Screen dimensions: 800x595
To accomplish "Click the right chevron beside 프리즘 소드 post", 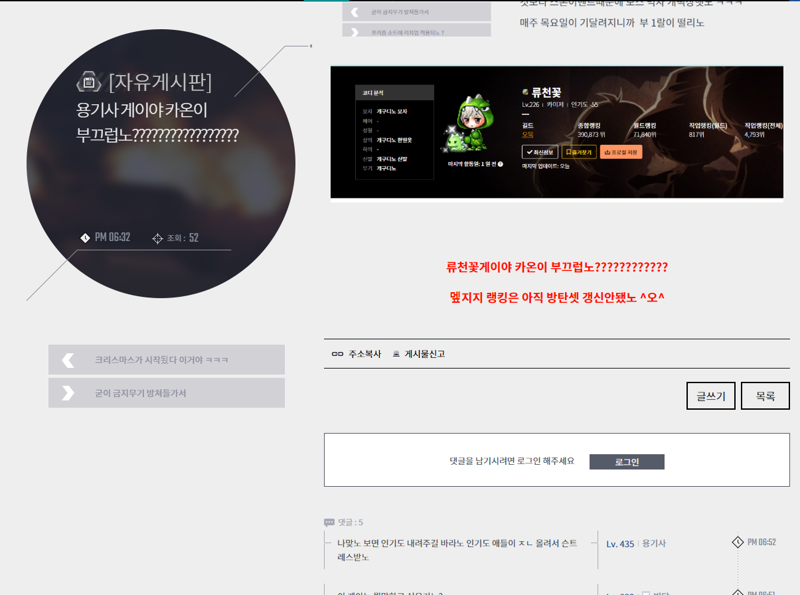I will 355,32.
